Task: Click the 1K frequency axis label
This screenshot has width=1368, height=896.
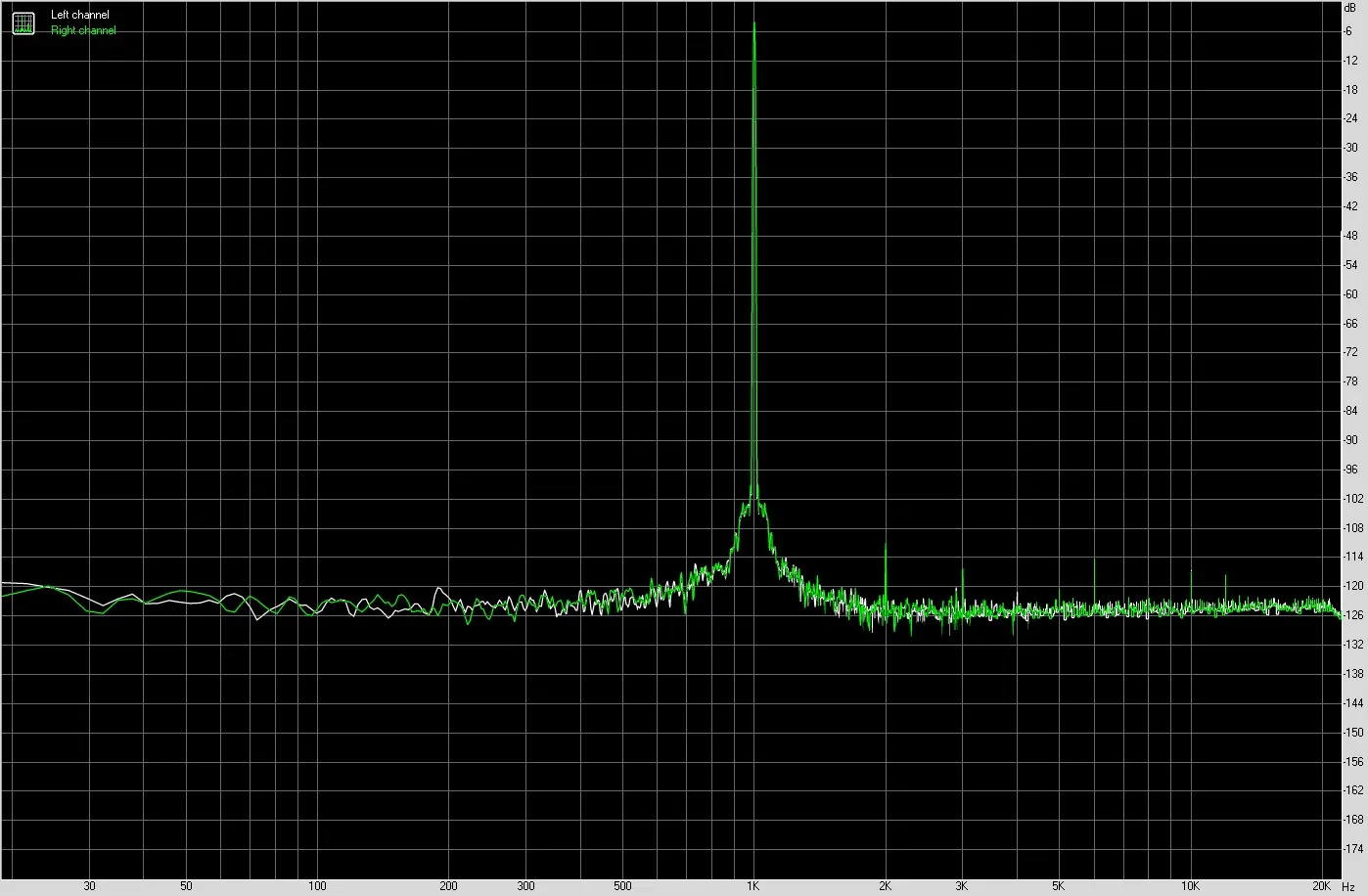Action: [753, 886]
